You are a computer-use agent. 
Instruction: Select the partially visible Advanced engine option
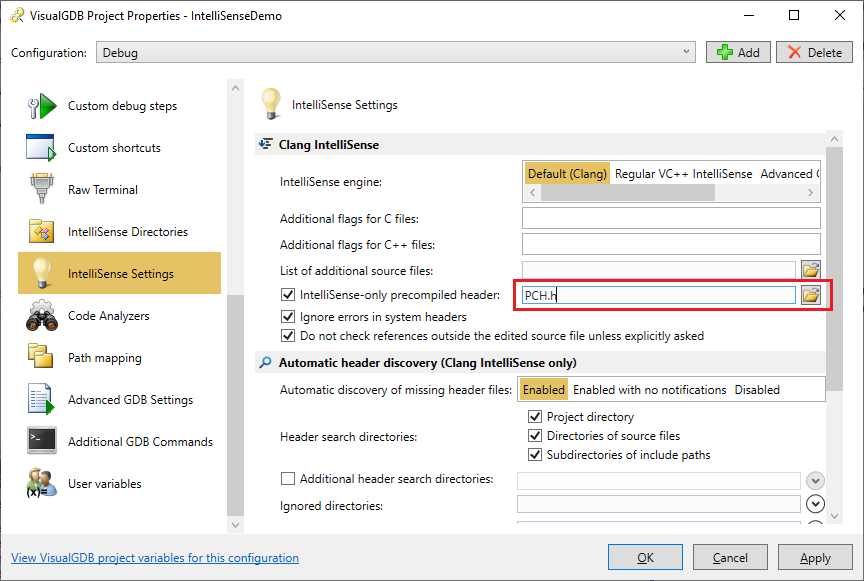tap(790, 174)
